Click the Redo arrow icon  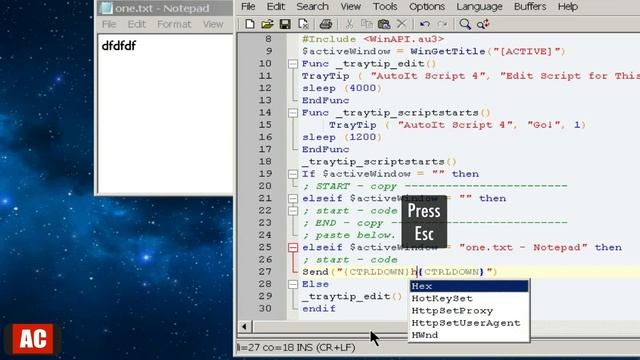(442, 24)
